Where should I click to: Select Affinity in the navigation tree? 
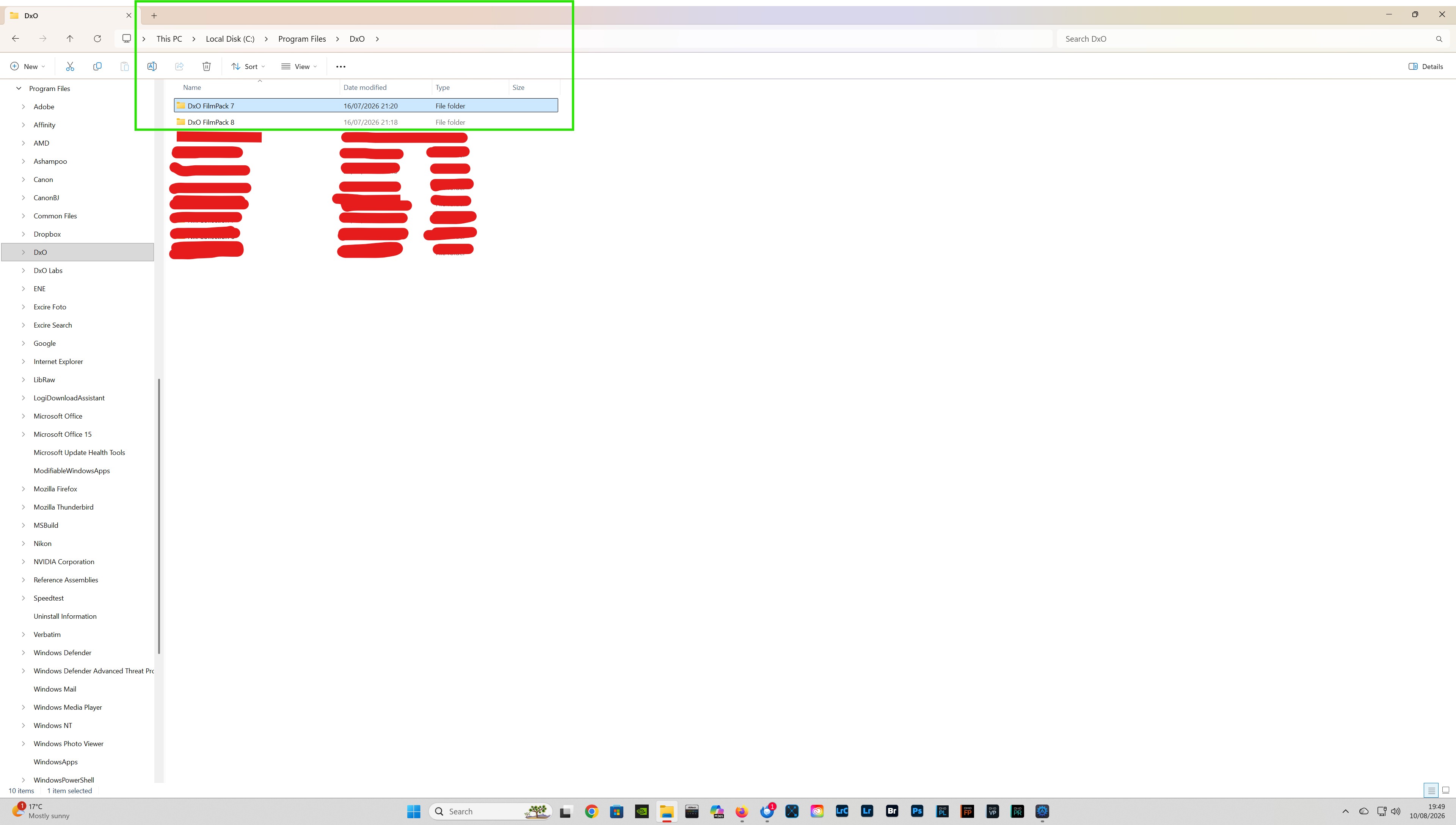(x=44, y=125)
